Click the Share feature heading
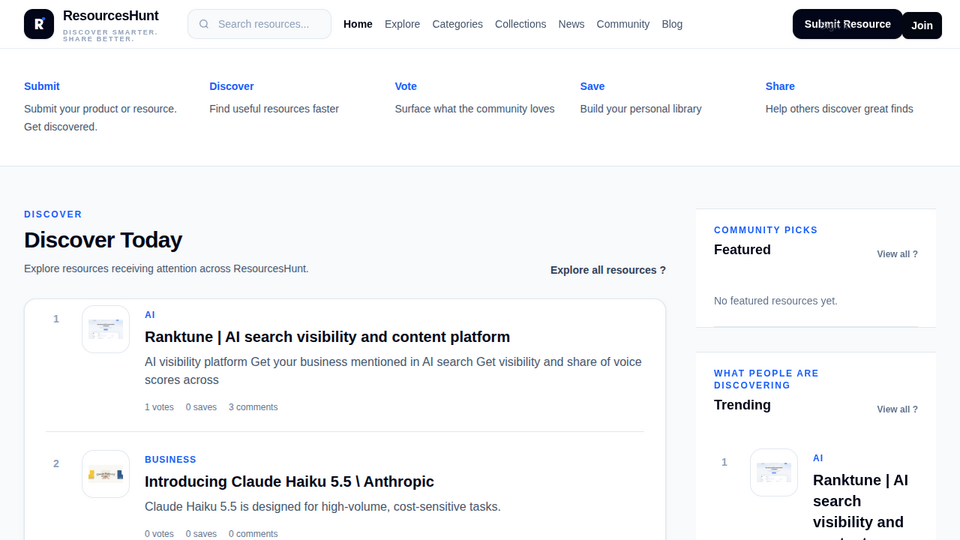Screen dimensions: 960x540 pyautogui.click(x=780, y=86)
